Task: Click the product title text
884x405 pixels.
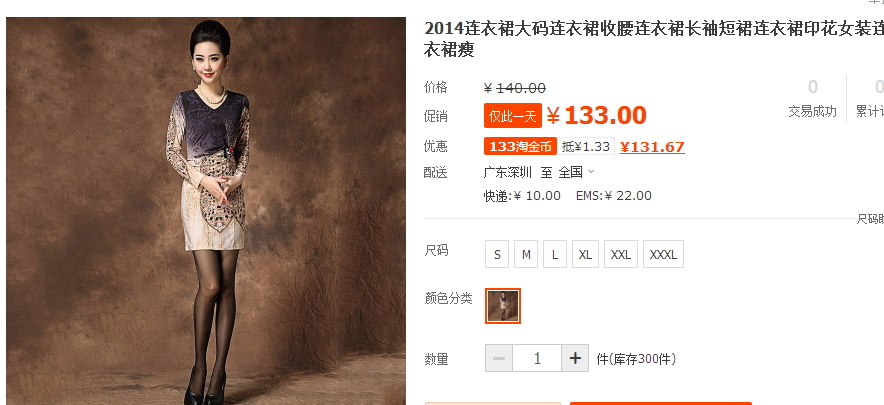Action: tap(653, 38)
